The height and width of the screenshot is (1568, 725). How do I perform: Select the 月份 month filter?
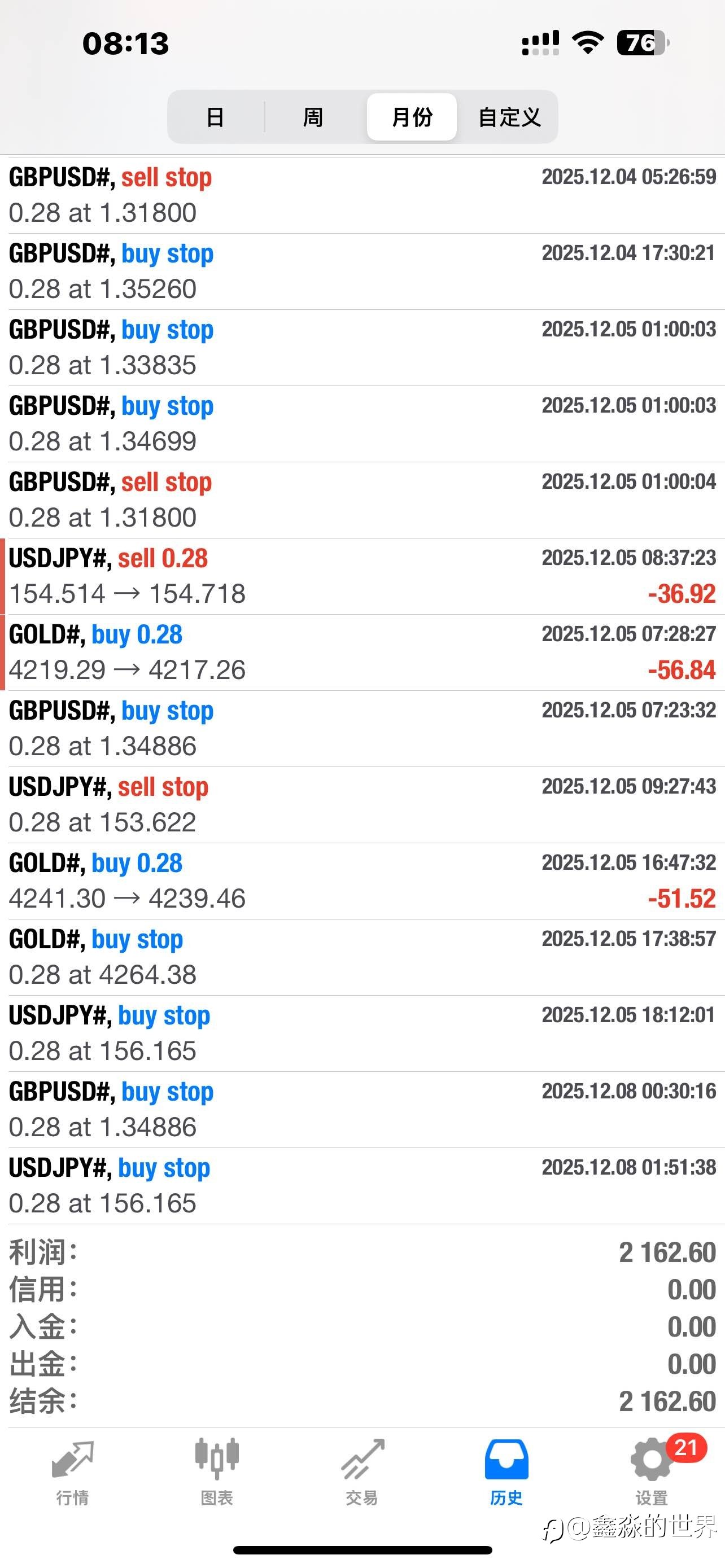pyautogui.click(x=412, y=117)
